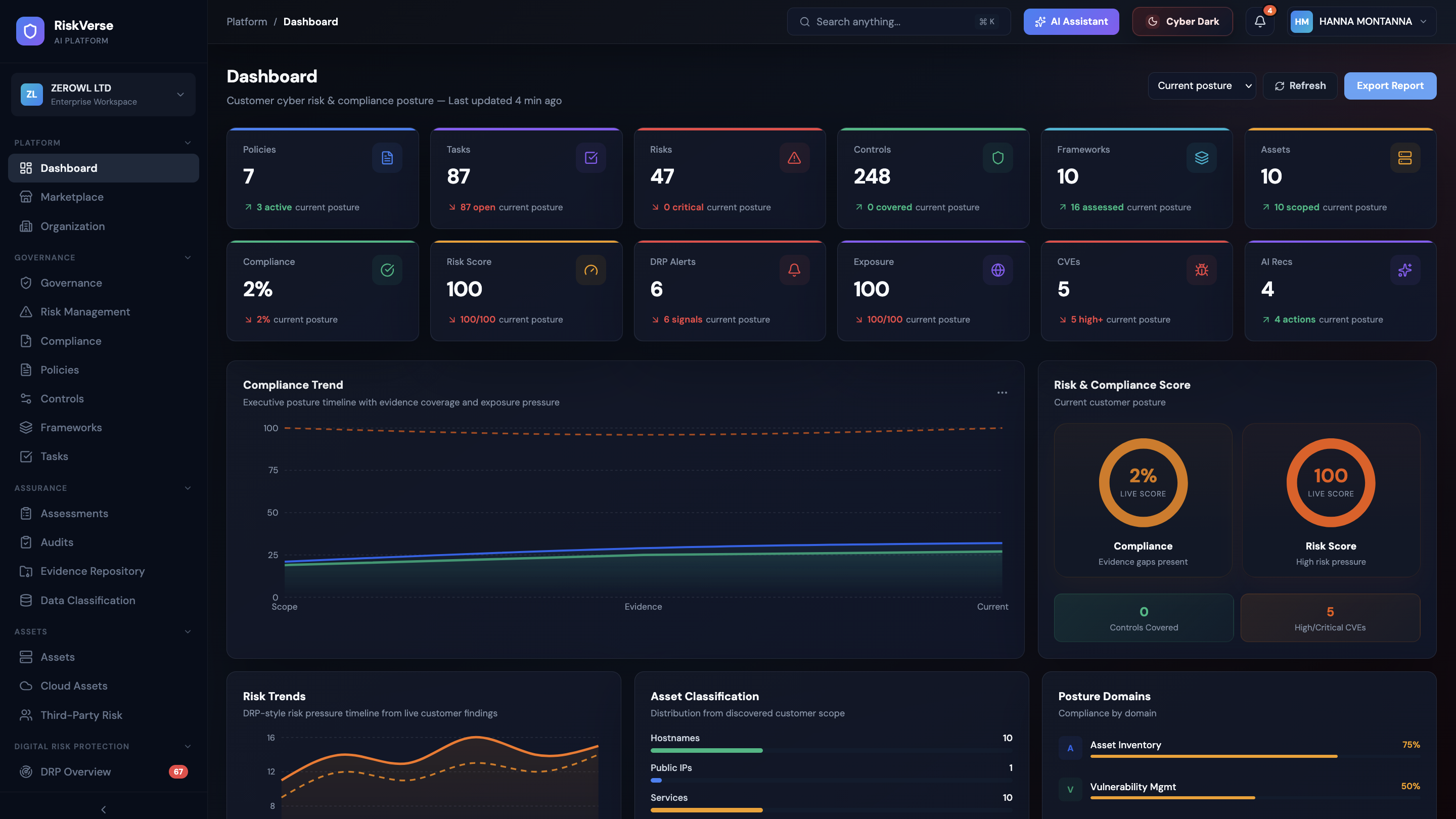Screen dimensions: 1456x819
Task: Go to Governance page
Action: [104, 283]
